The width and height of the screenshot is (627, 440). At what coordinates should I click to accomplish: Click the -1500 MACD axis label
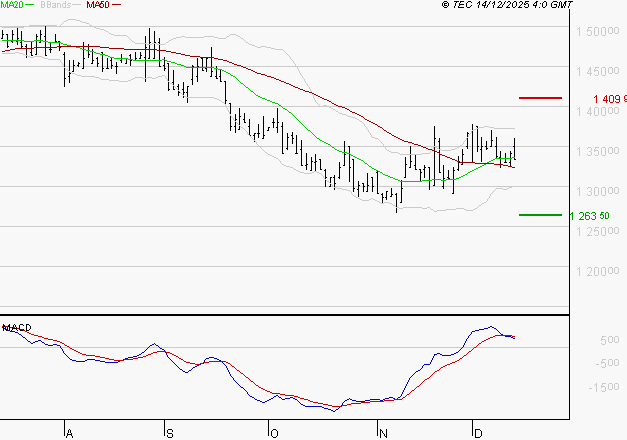604,387
